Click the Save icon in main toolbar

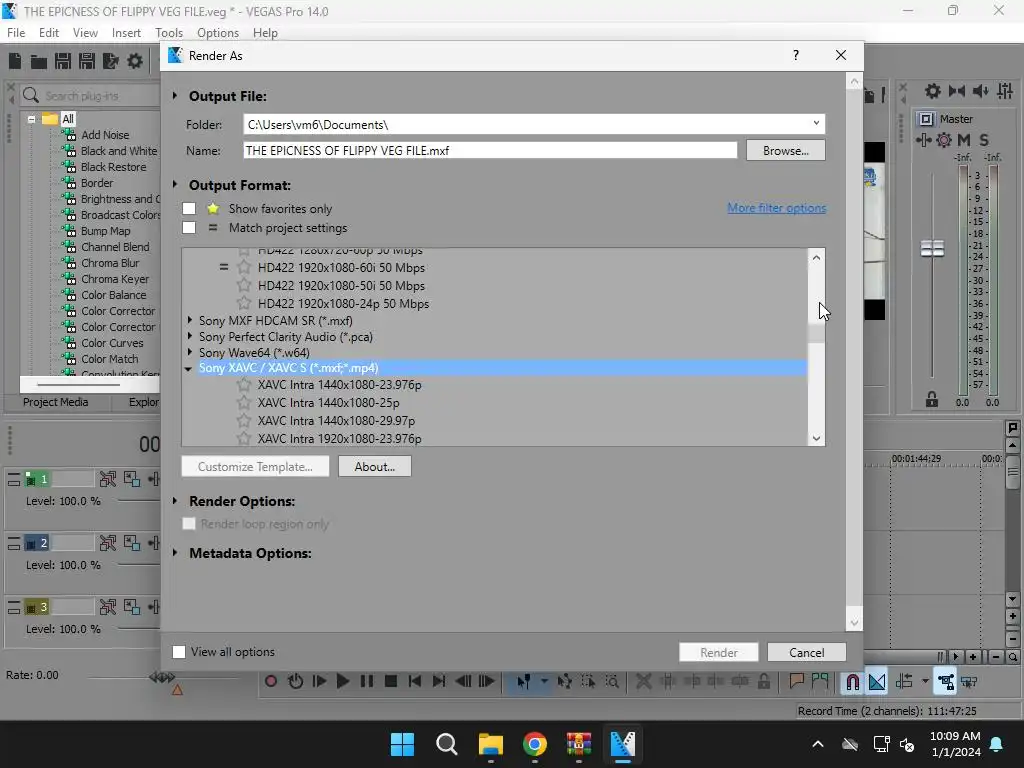[x=63, y=61]
